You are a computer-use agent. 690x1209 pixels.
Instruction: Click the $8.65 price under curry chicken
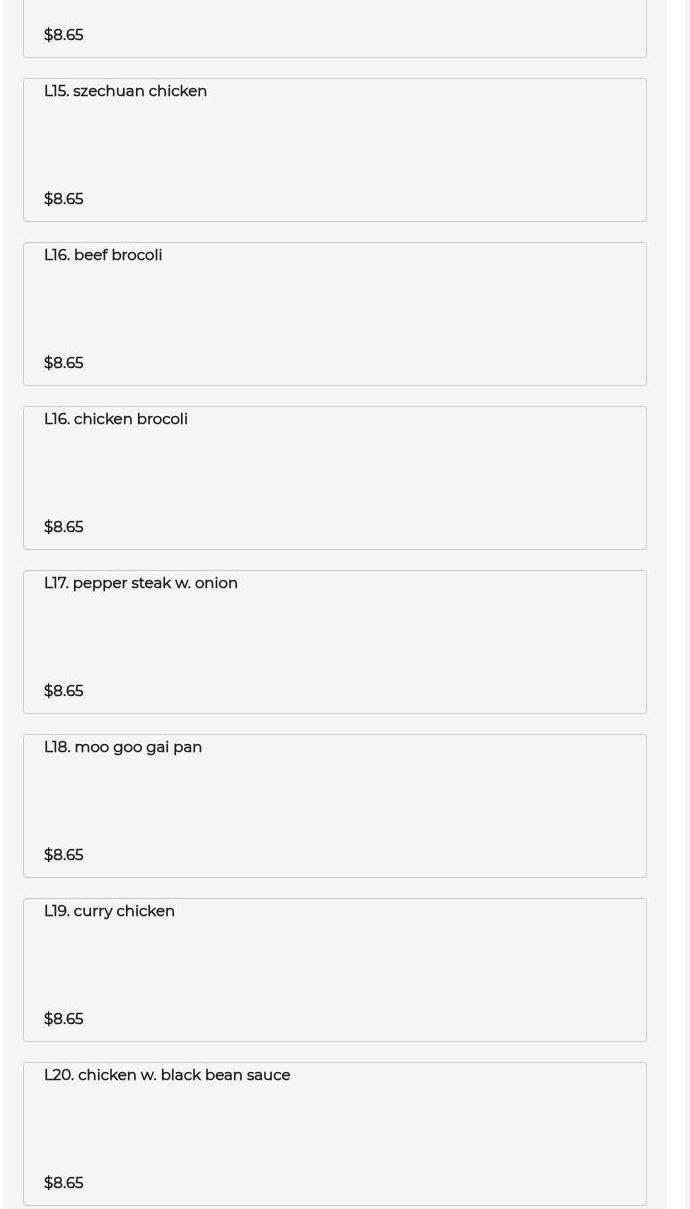[x=64, y=1019]
